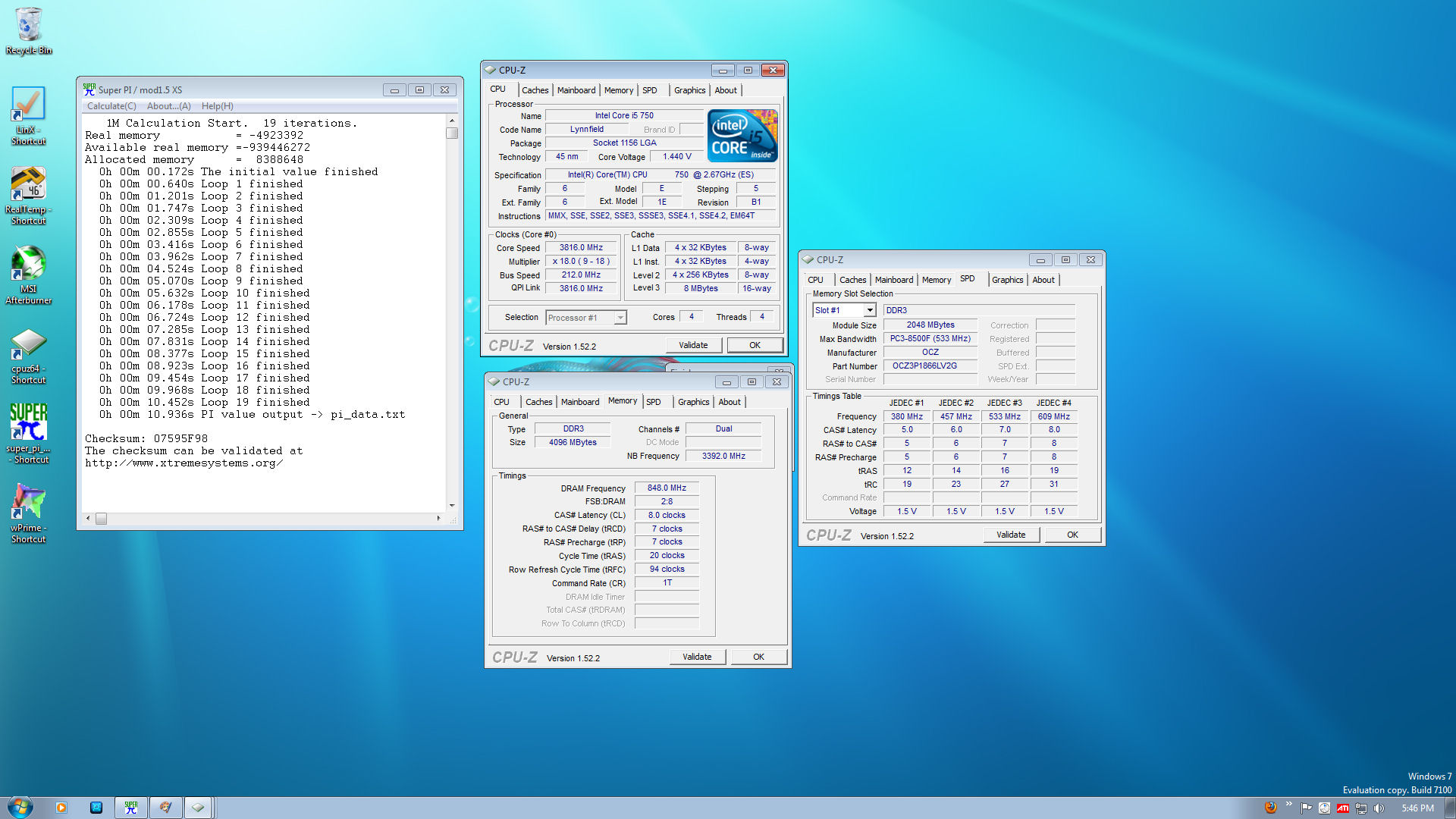Select Mainboard tab in SPD CPU-Z window
This screenshot has width=1456, height=819.
(894, 280)
